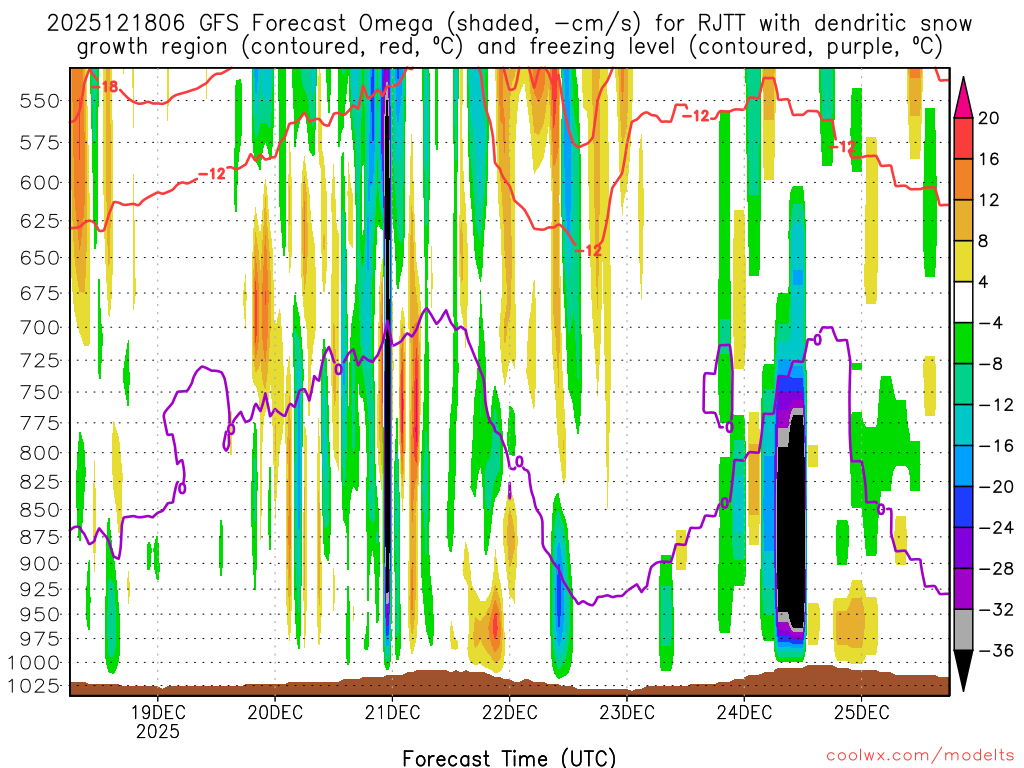Click the 975 pressure level label
This screenshot has height=768, width=1024.
(39, 639)
